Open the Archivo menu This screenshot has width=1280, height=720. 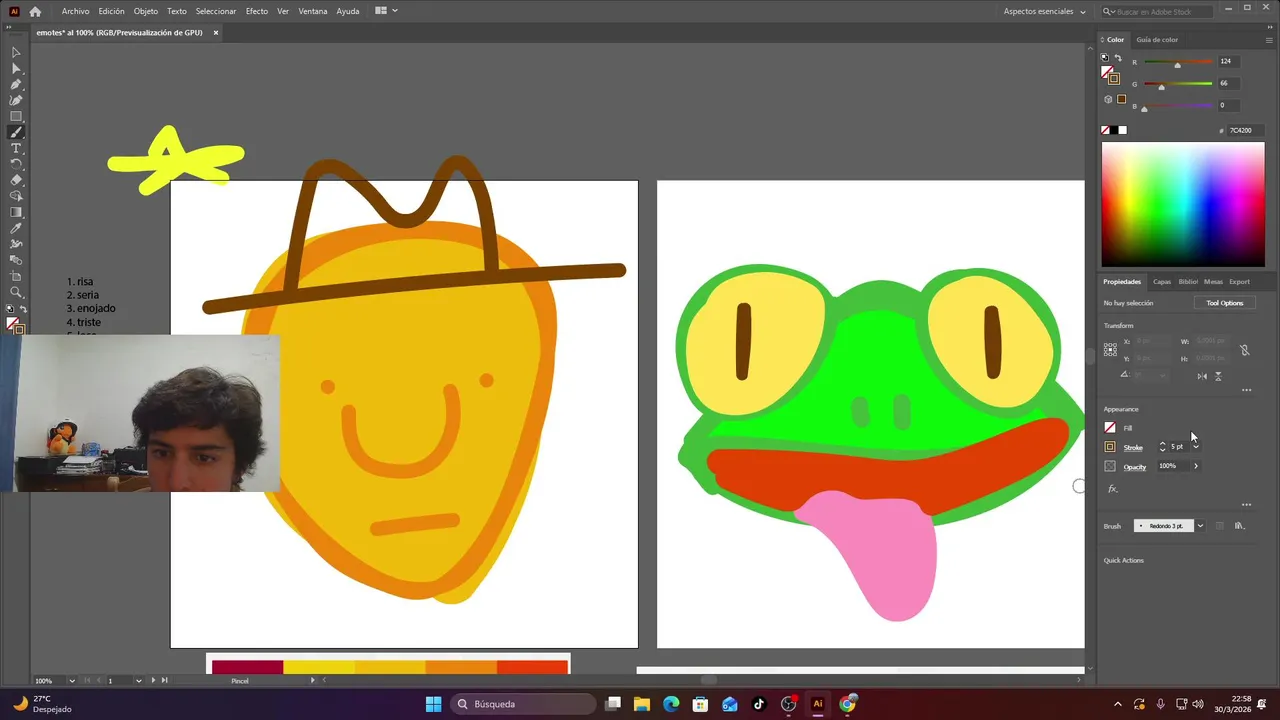tap(75, 11)
